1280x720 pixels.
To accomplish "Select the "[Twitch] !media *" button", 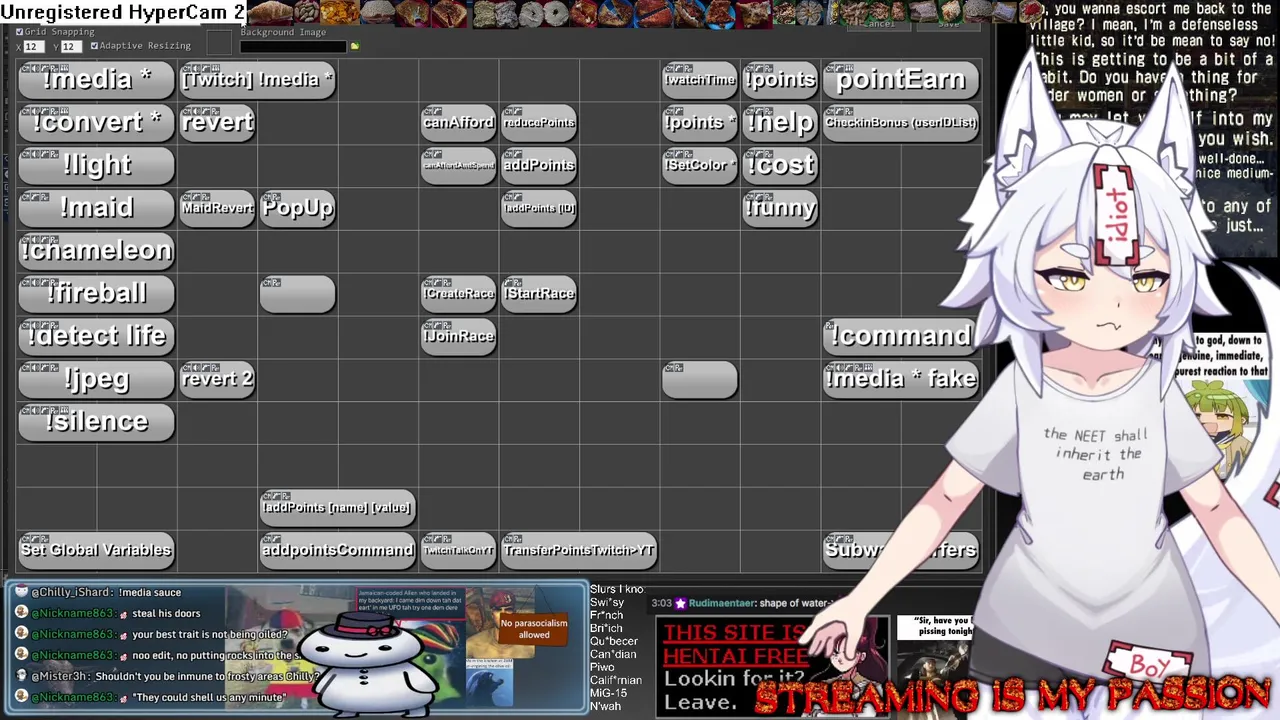I will [x=258, y=80].
